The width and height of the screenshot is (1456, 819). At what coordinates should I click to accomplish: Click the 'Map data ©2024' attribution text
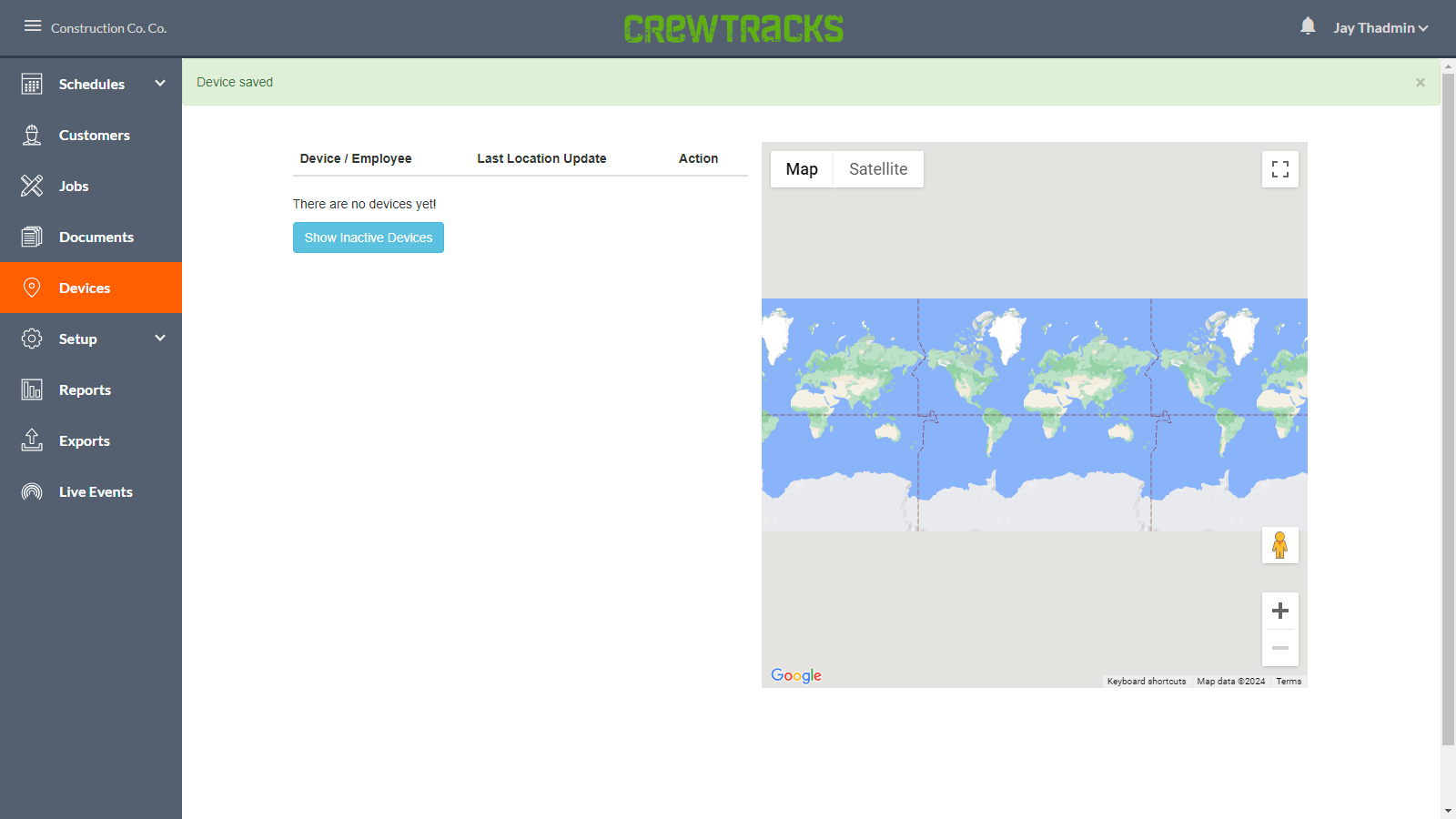coord(1231,681)
